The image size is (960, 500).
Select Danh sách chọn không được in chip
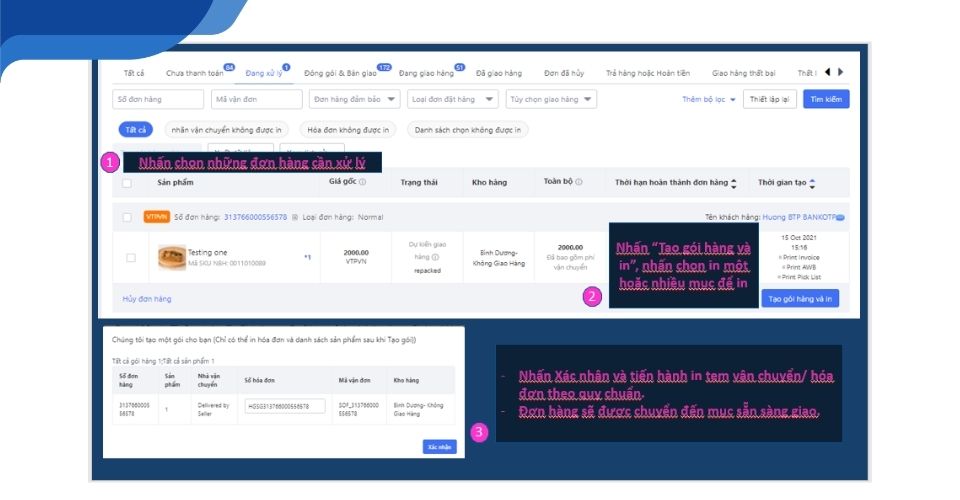[x=468, y=130]
